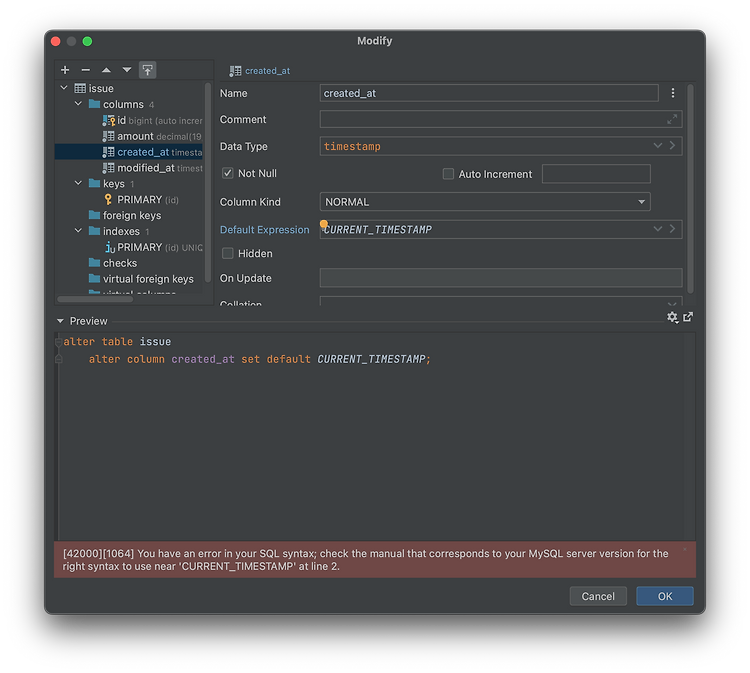Expand the Comment field editor icon
Image resolution: width=750 pixels, height=673 pixels.
(672, 119)
